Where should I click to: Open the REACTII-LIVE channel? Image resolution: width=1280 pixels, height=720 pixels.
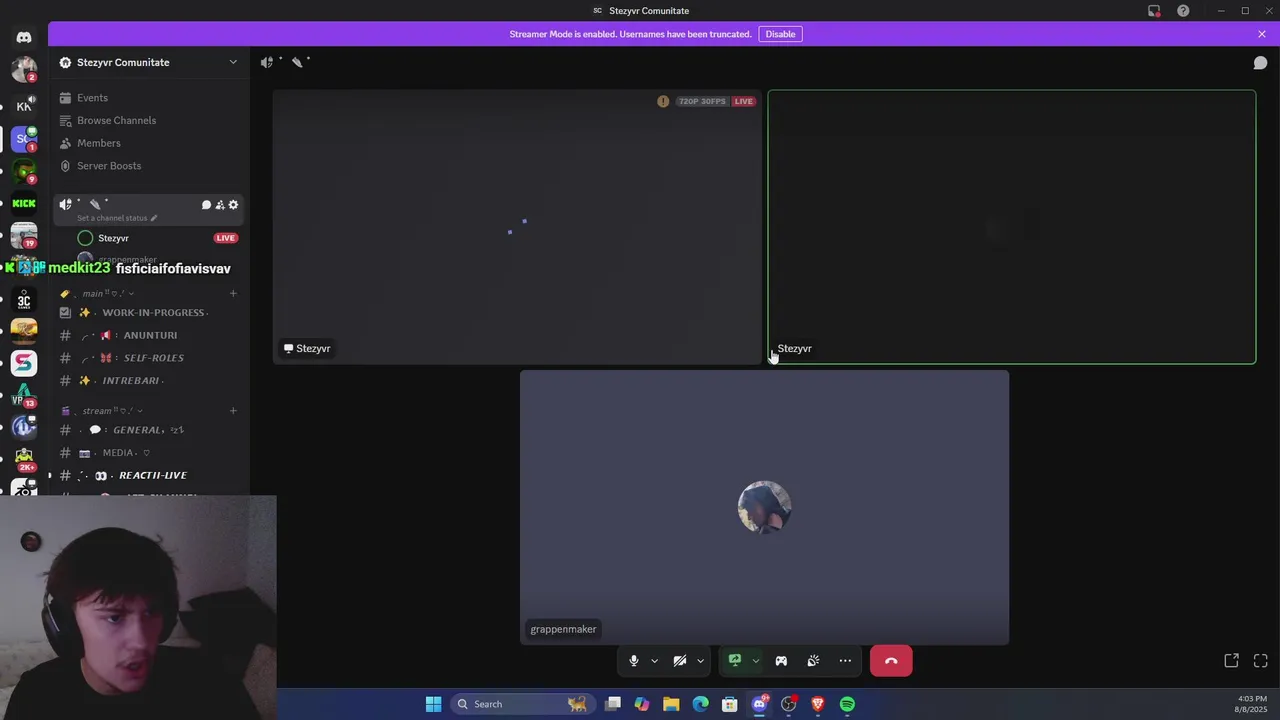[x=150, y=475]
